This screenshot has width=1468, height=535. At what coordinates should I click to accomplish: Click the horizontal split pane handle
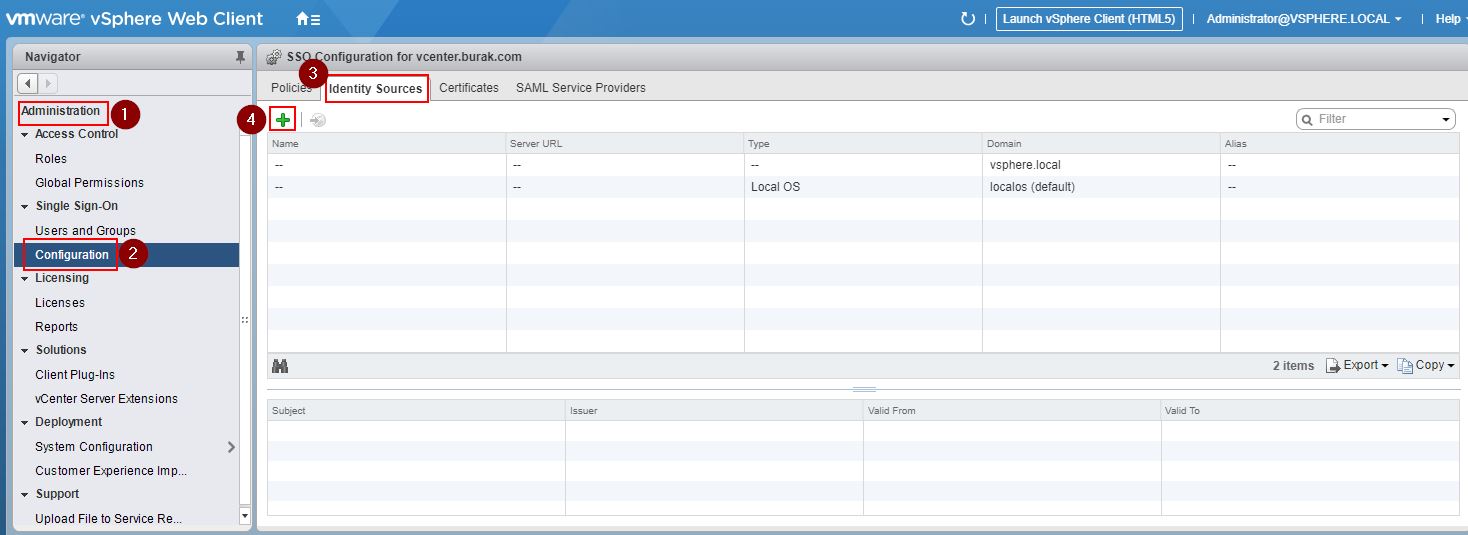[864, 389]
